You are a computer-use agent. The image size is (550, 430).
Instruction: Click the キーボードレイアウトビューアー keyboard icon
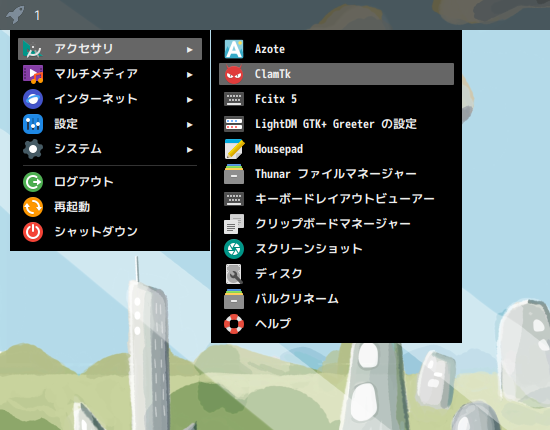point(234,199)
